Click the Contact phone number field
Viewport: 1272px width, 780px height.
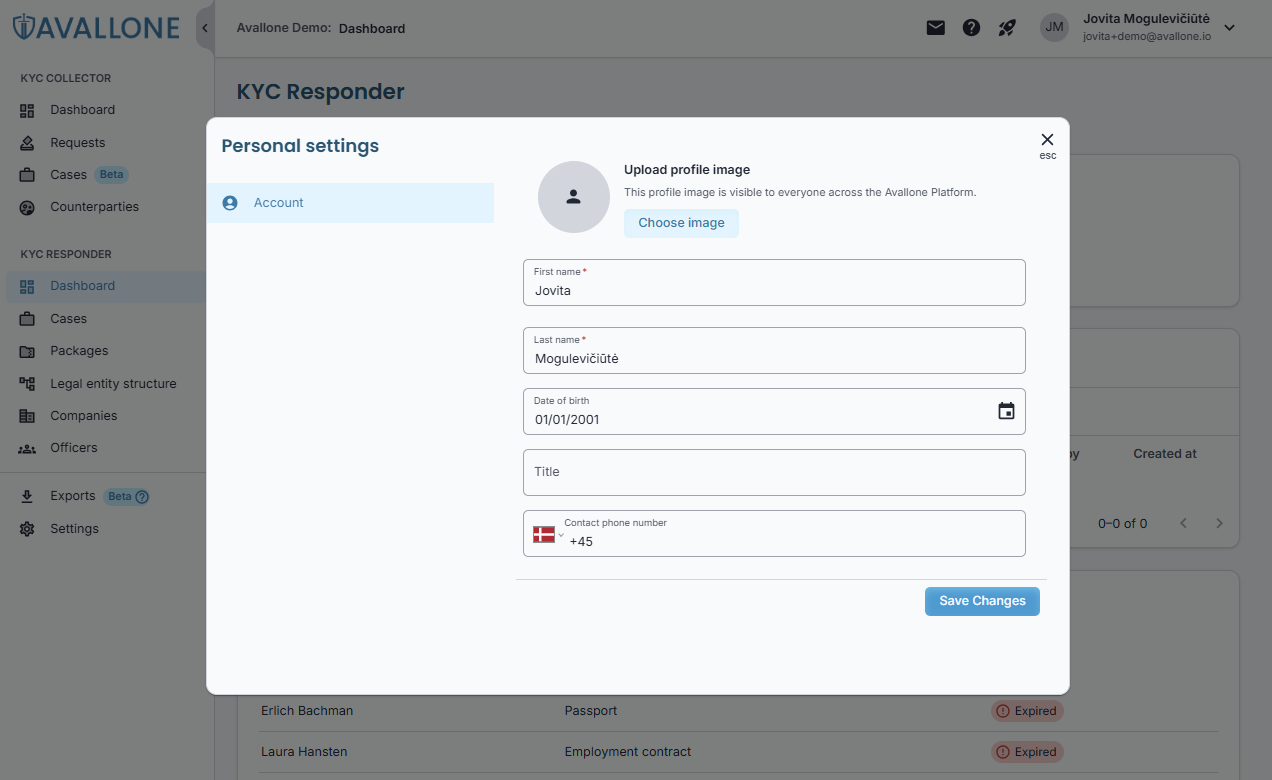774,534
